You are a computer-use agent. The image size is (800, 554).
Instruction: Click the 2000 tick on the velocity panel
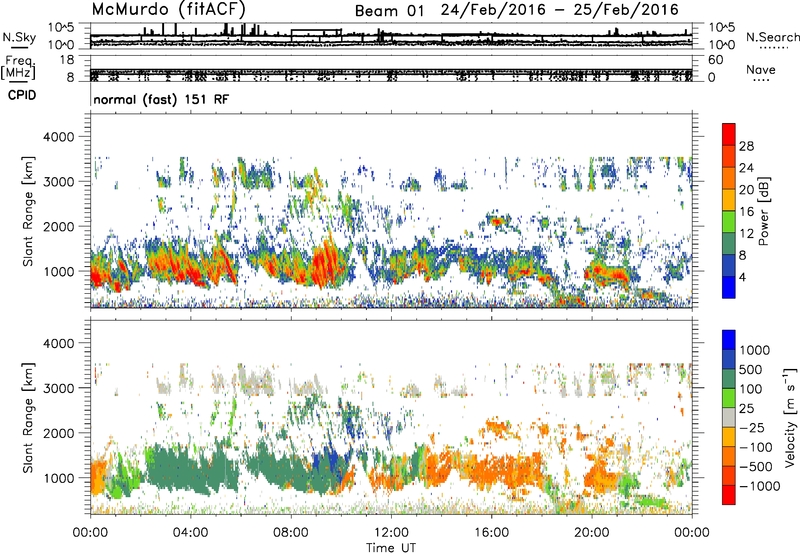[x=60, y=433]
